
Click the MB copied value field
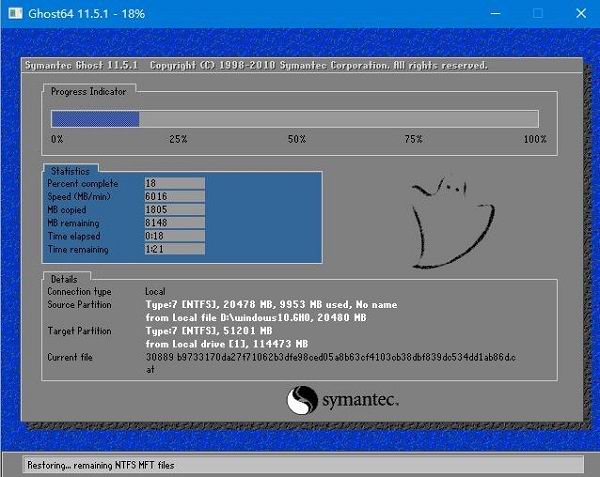pos(174,210)
